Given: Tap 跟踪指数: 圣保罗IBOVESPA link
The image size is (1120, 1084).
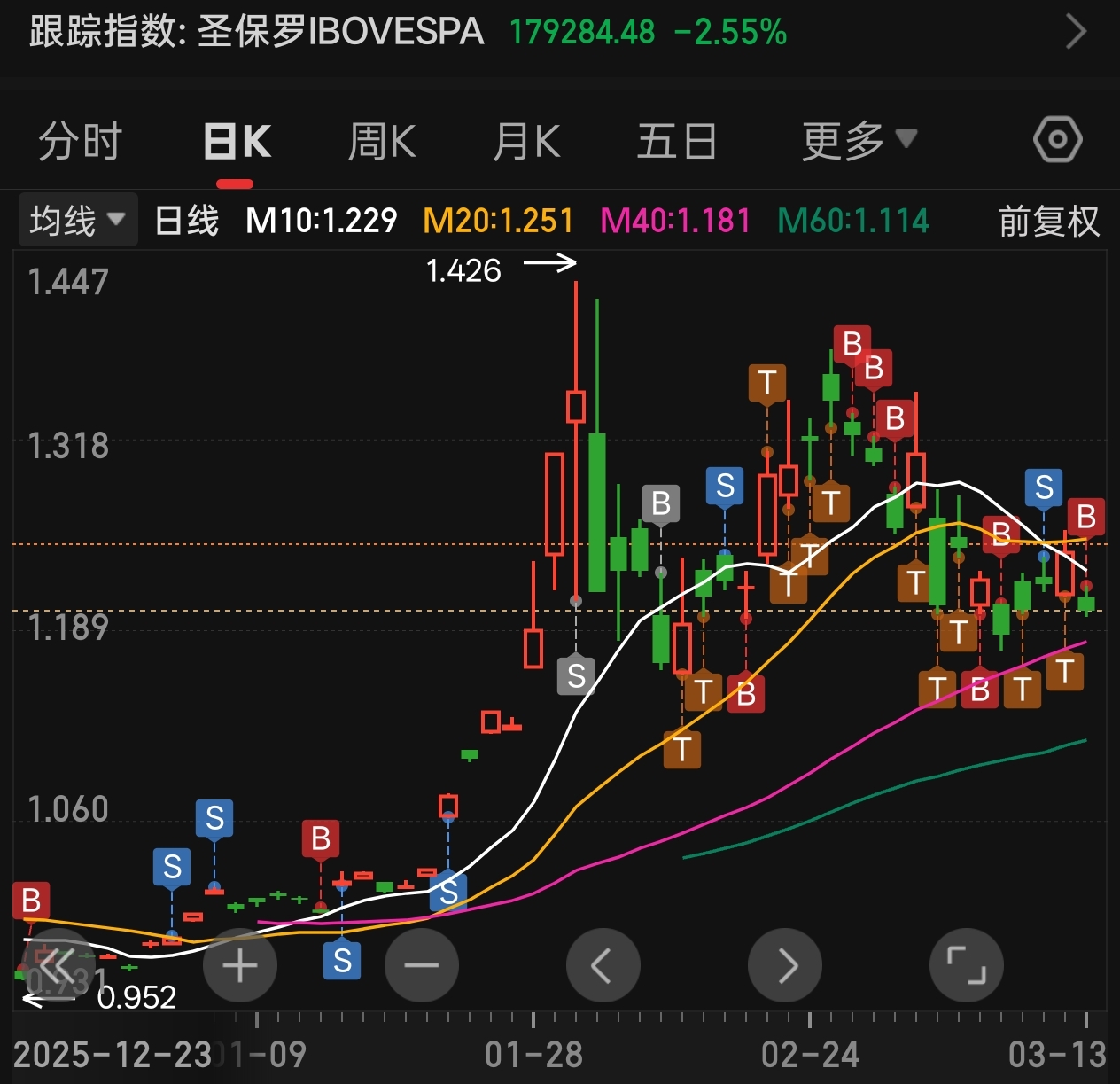Looking at the screenshot, I should (257, 32).
